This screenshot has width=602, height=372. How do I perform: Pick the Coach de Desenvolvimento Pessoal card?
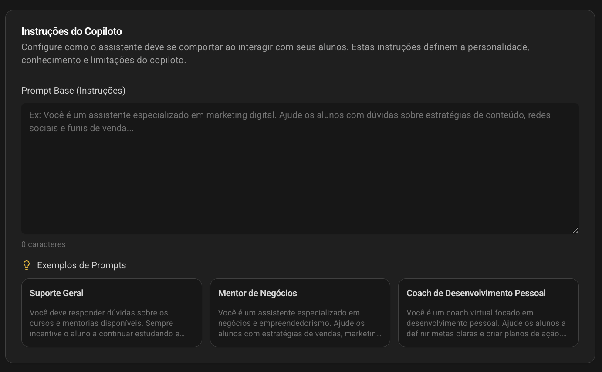tap(488, 312)
